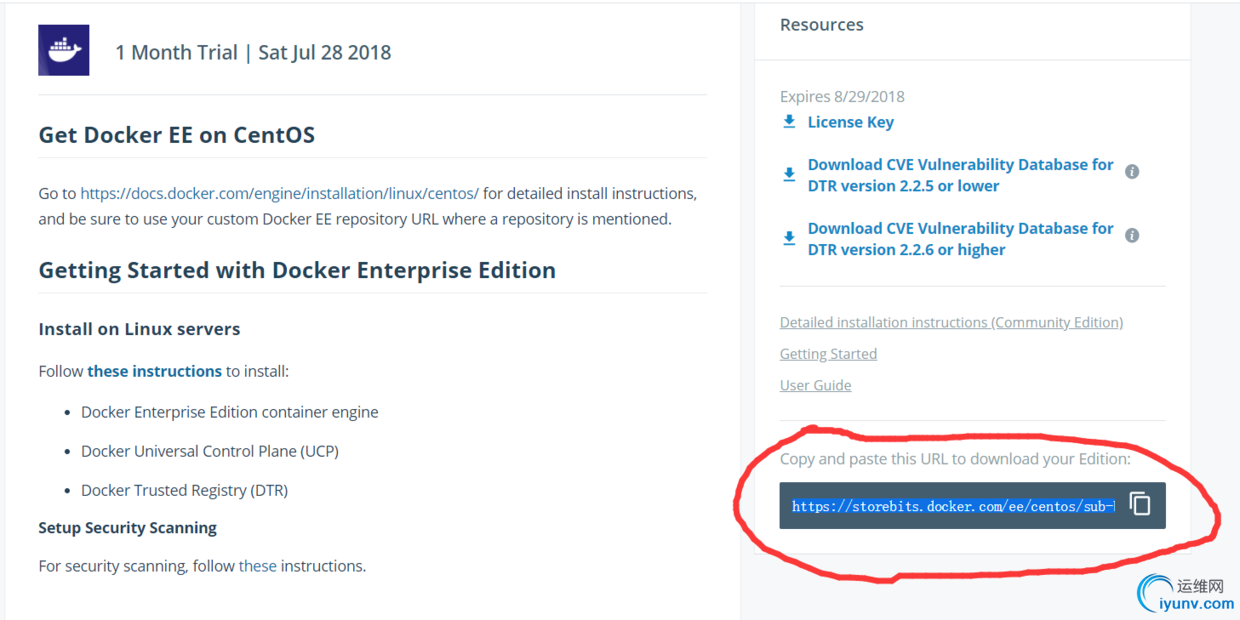The image size is (1240, 620).
Task: Click the storebits.docker.com URL field
Action: point(953,506)
